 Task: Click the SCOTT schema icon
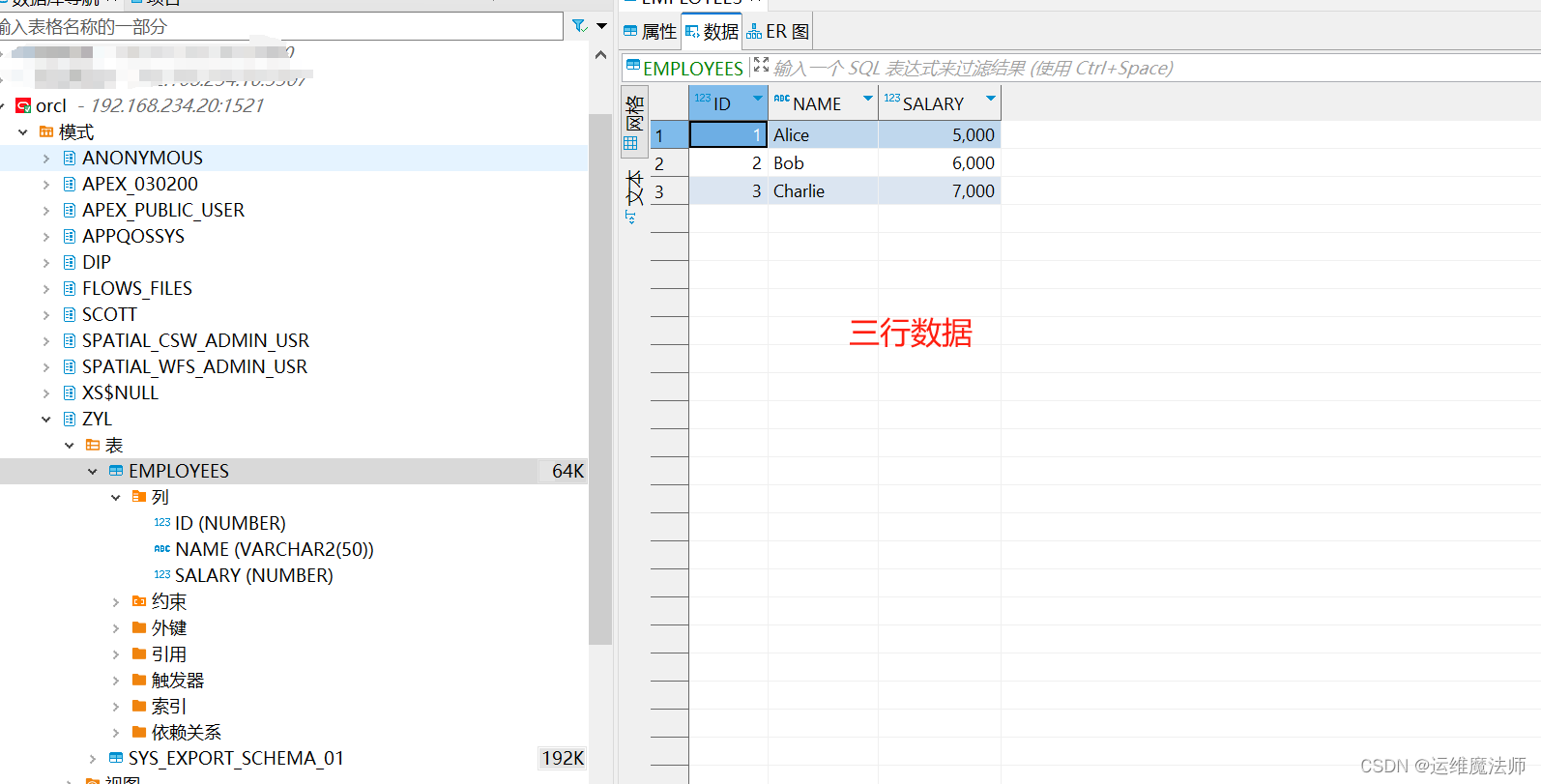(x=70, y=314)
